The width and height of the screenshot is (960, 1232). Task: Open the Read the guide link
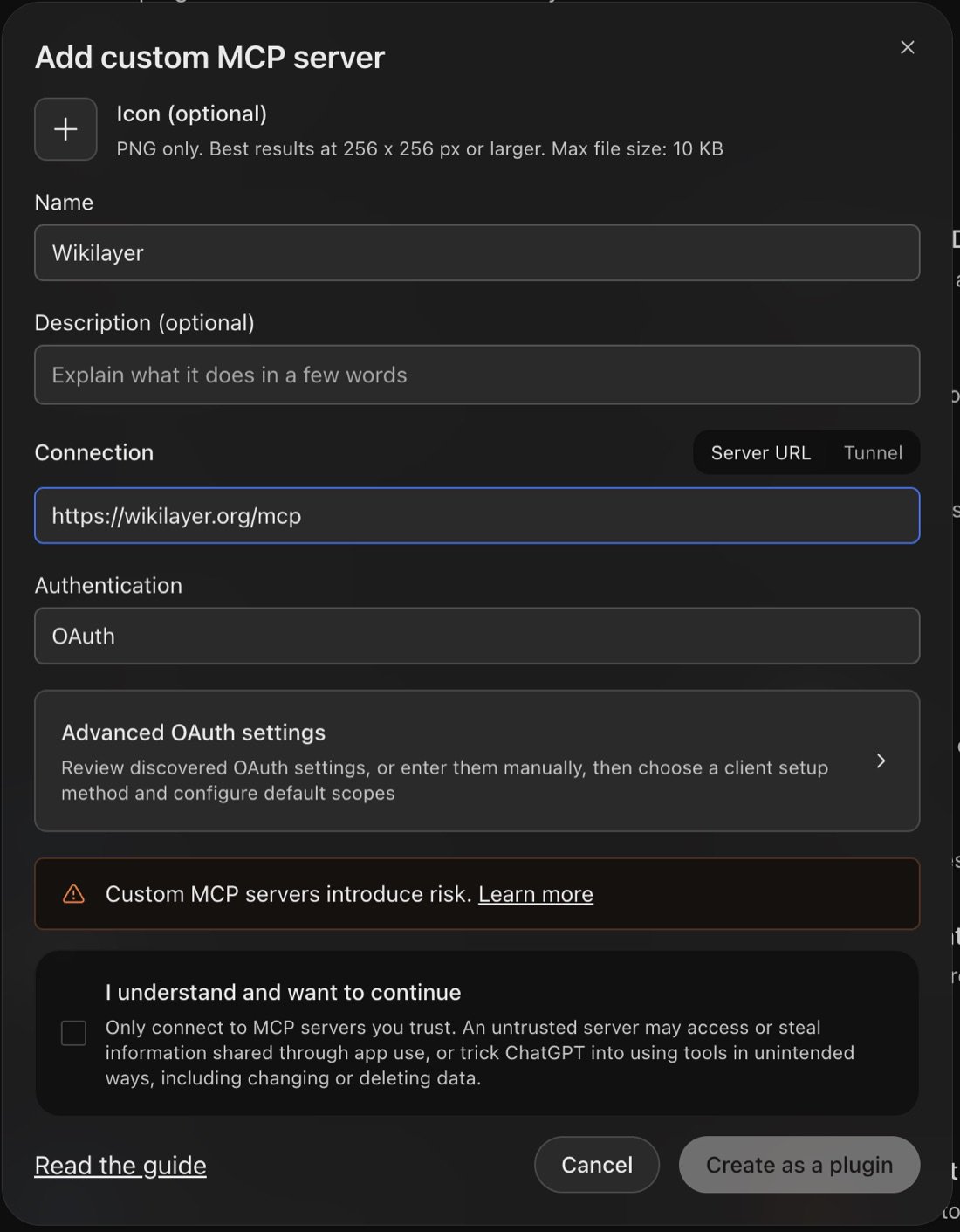click(120, 1165)
